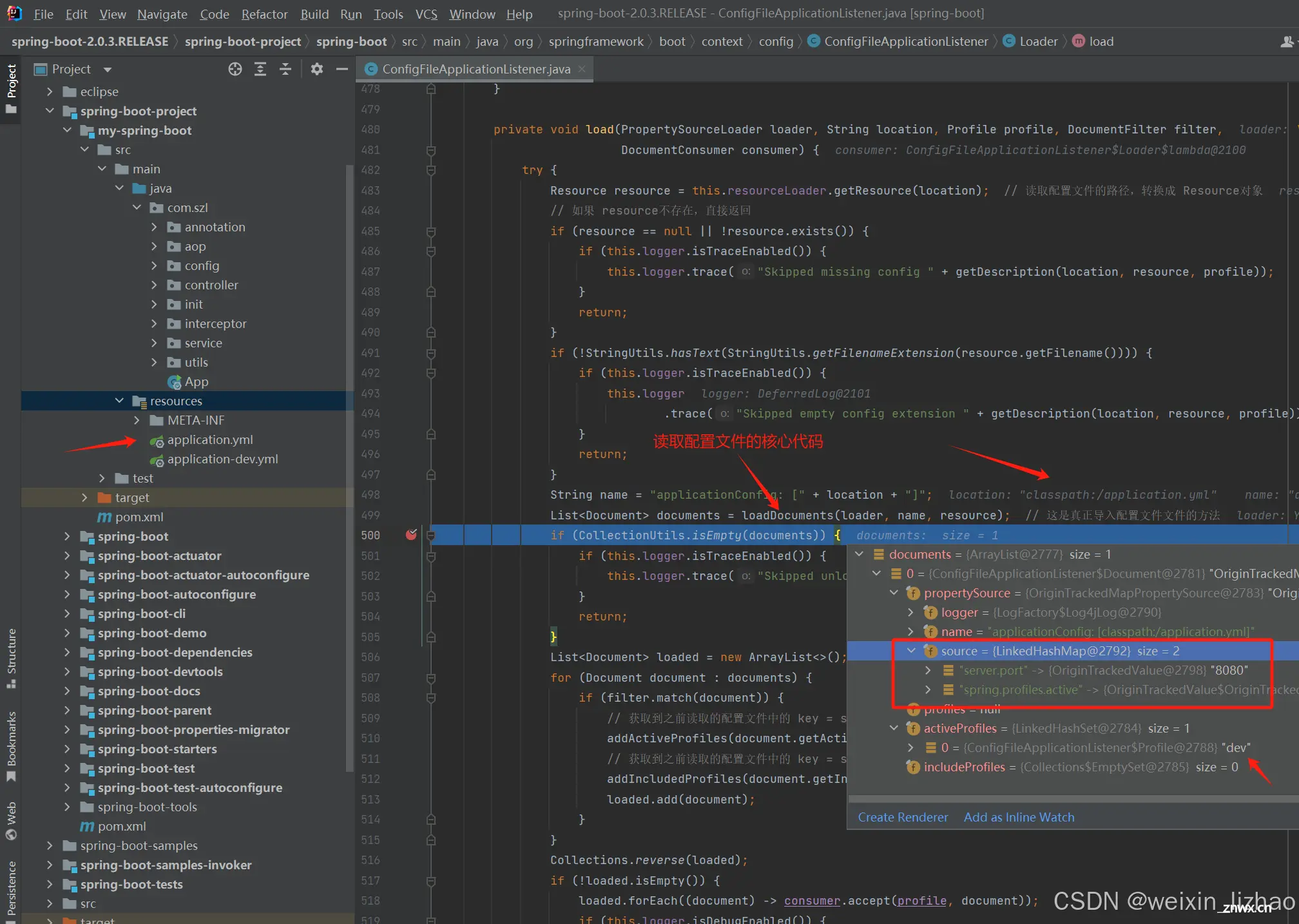
Task: Click the springframework breadcrumb
Action: (x=596, y=41)
